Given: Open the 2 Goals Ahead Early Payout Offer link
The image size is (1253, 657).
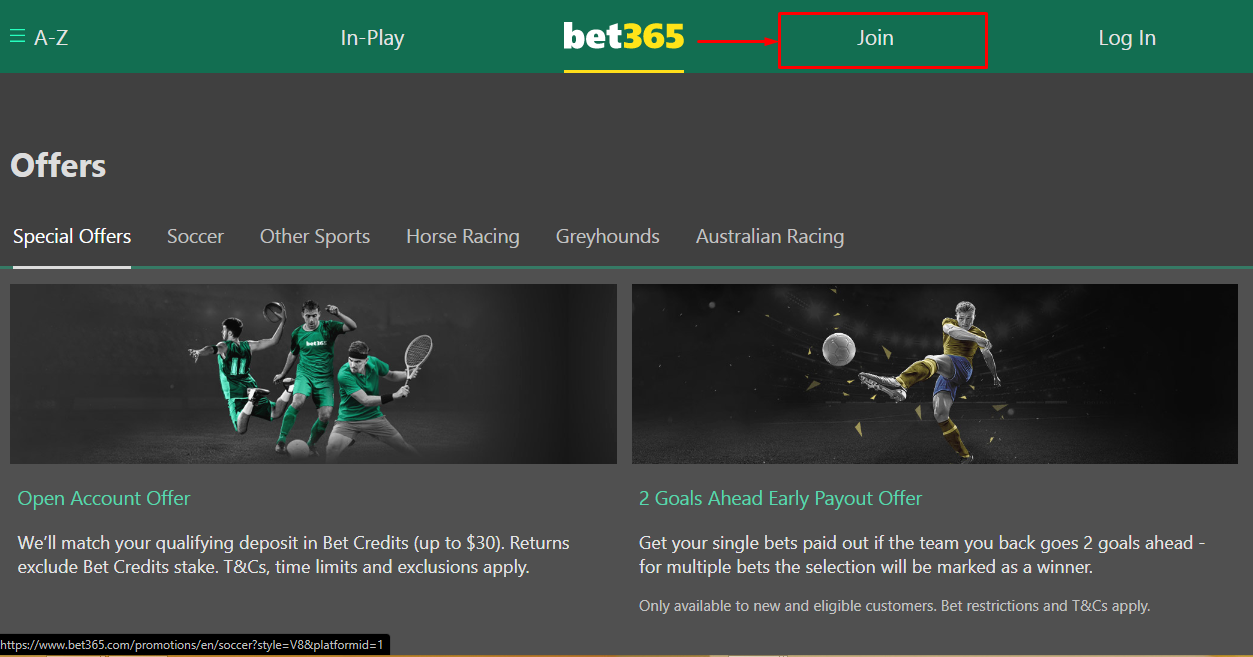Looking at the screenshot, I should coord(780,498).
